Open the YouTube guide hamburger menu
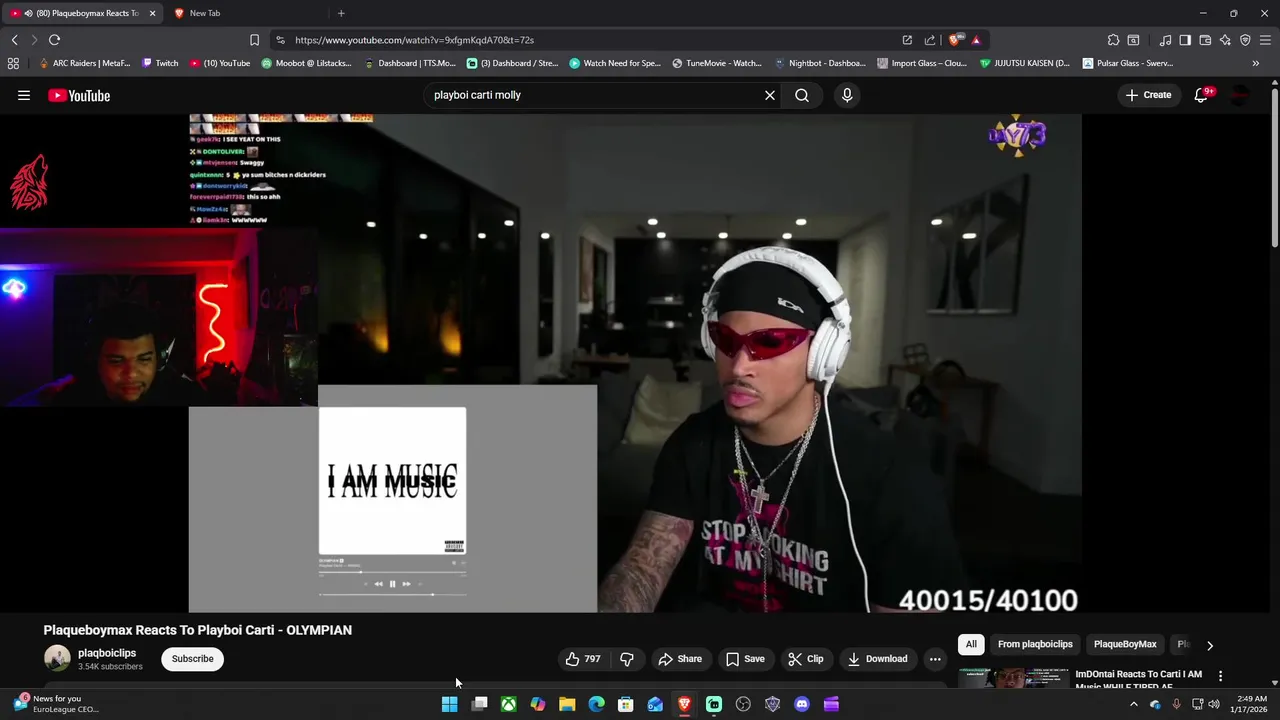 tap(24, 95)
